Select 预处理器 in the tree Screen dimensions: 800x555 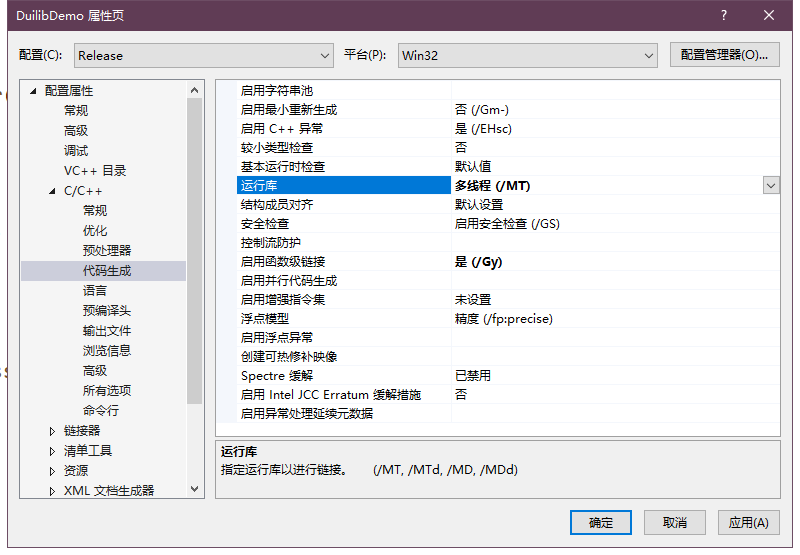[107, 251]
